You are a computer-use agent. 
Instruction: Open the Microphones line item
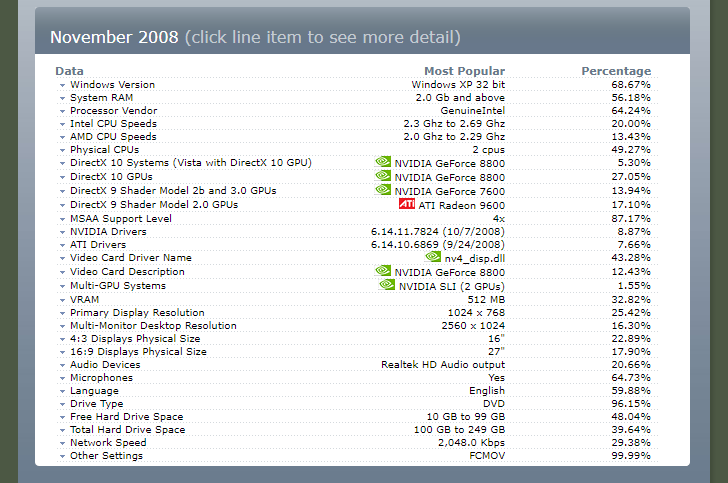[x=101, y=378]
